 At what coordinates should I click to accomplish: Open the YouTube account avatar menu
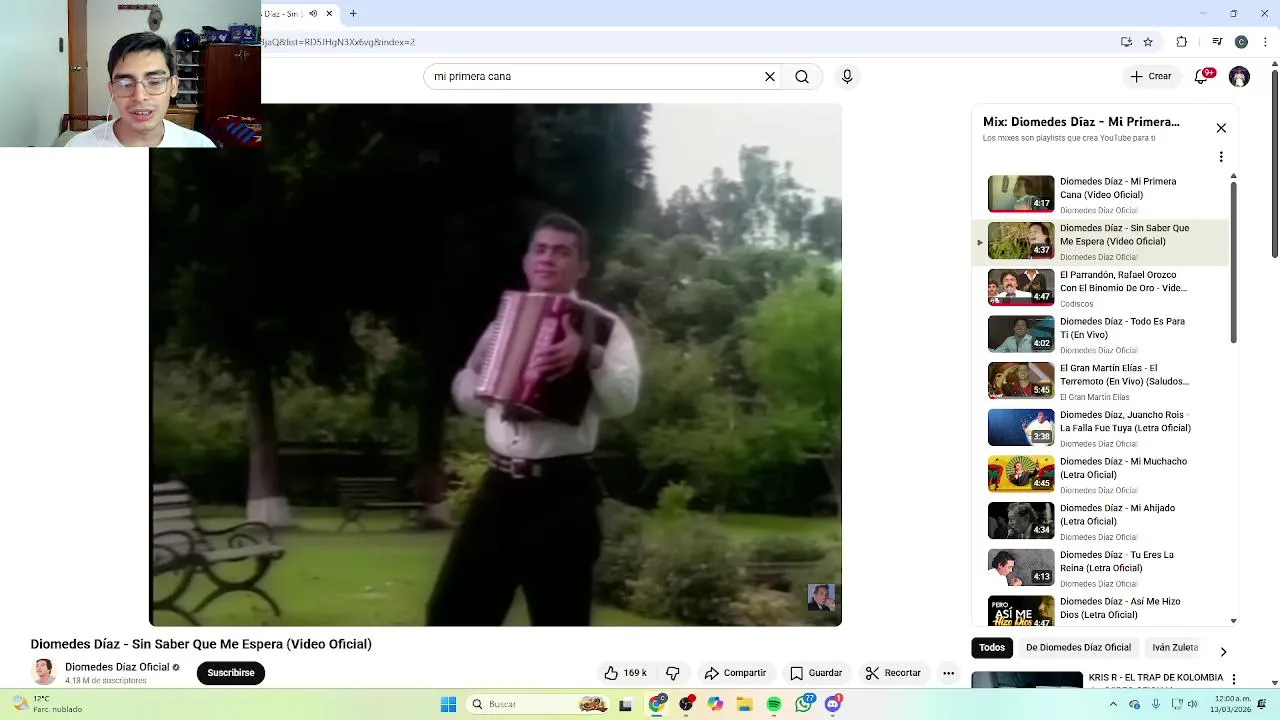tap(1239, 76)
